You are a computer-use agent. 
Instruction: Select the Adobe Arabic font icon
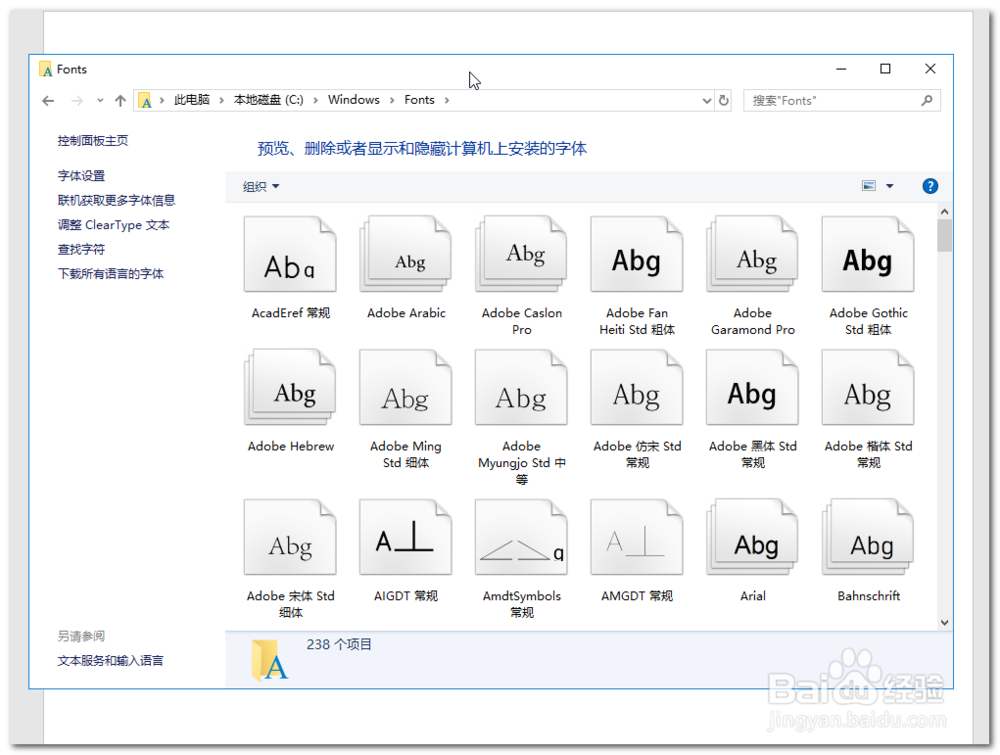[x=406, y=254]
